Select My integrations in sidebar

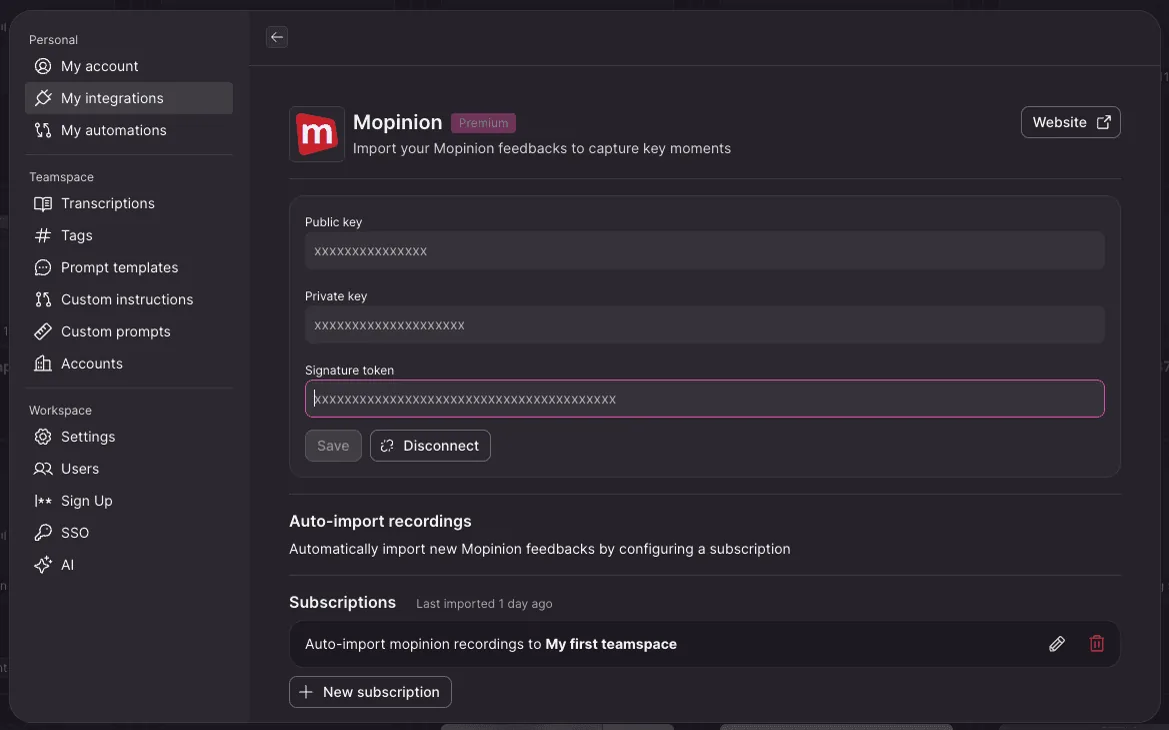[x=128, y=98]
